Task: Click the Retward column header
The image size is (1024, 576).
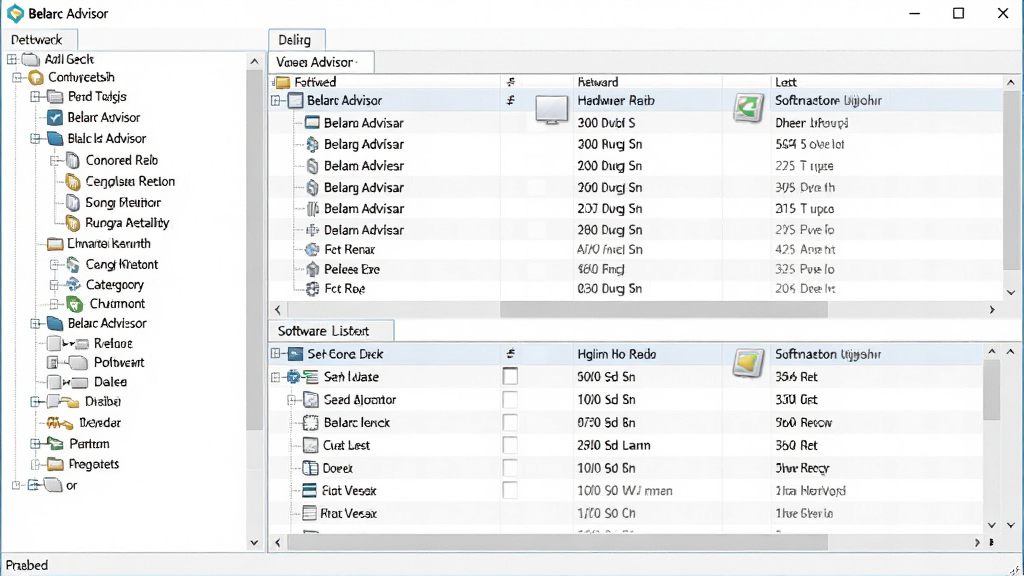Action: pos(647,82)
